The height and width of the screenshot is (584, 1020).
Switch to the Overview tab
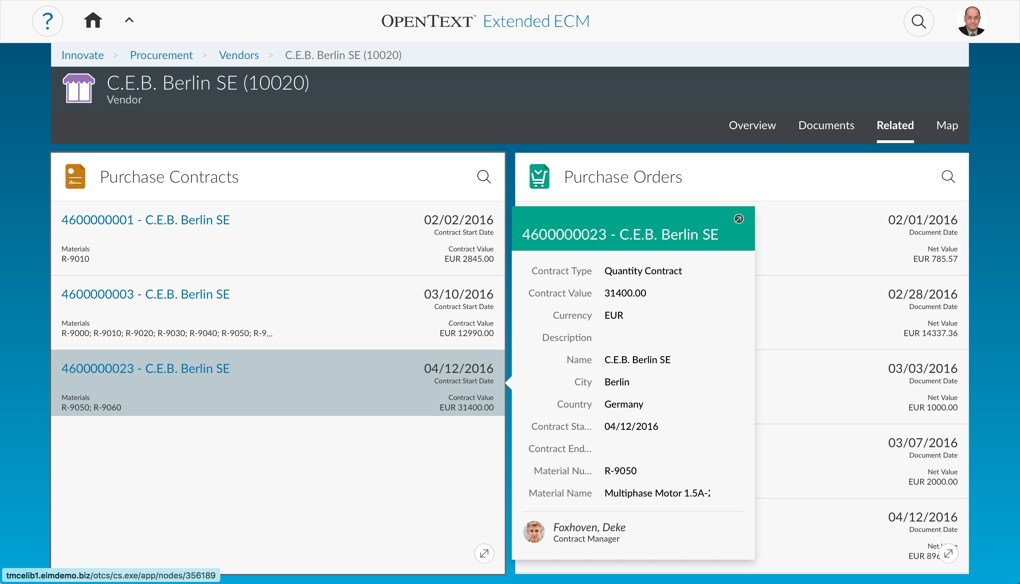point(752,125)
